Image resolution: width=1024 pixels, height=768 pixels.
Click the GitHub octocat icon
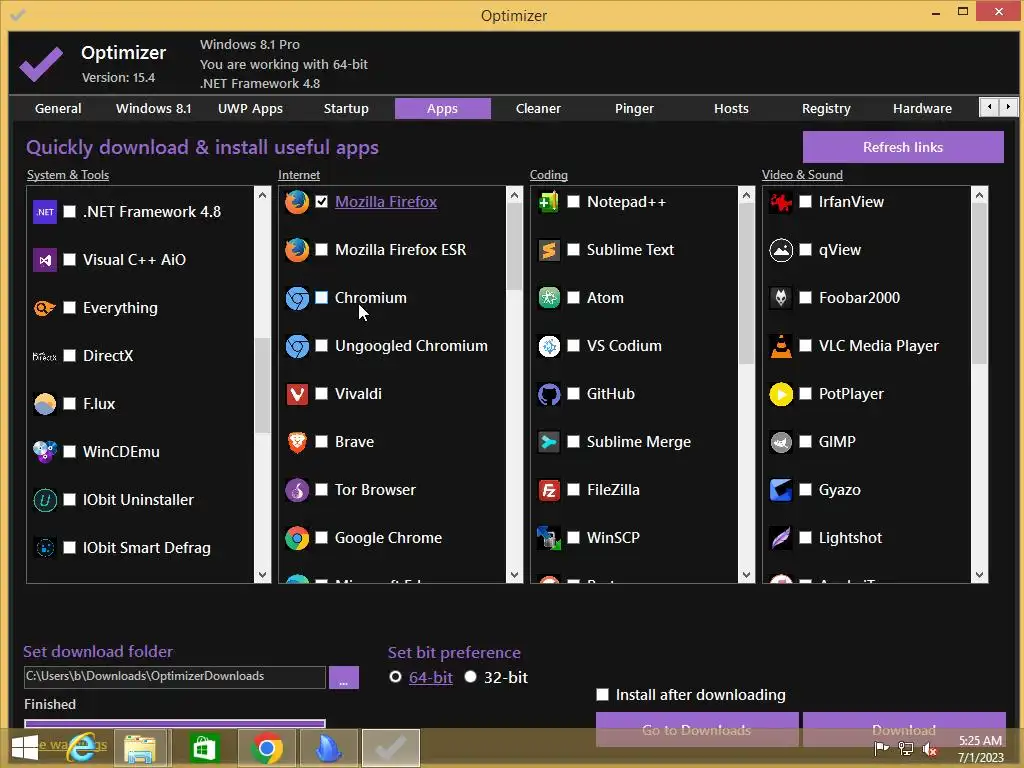(x=549, y=394)
